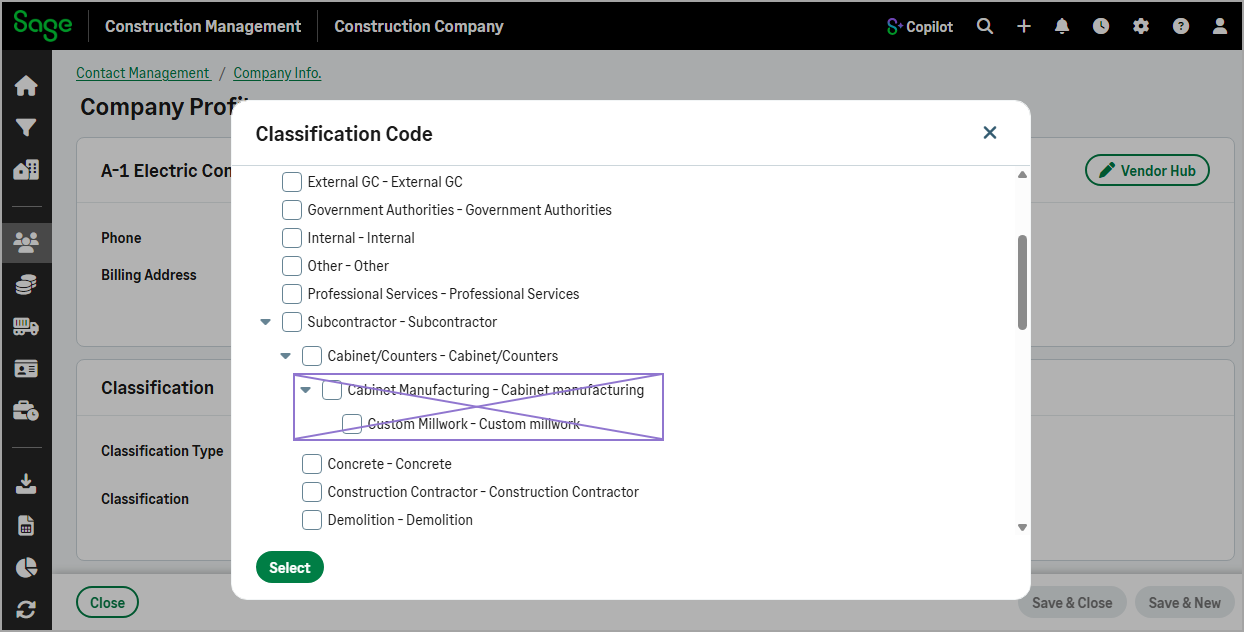
Task: Click the search magnifier icon in header
Action: click(x=985, y=27)
